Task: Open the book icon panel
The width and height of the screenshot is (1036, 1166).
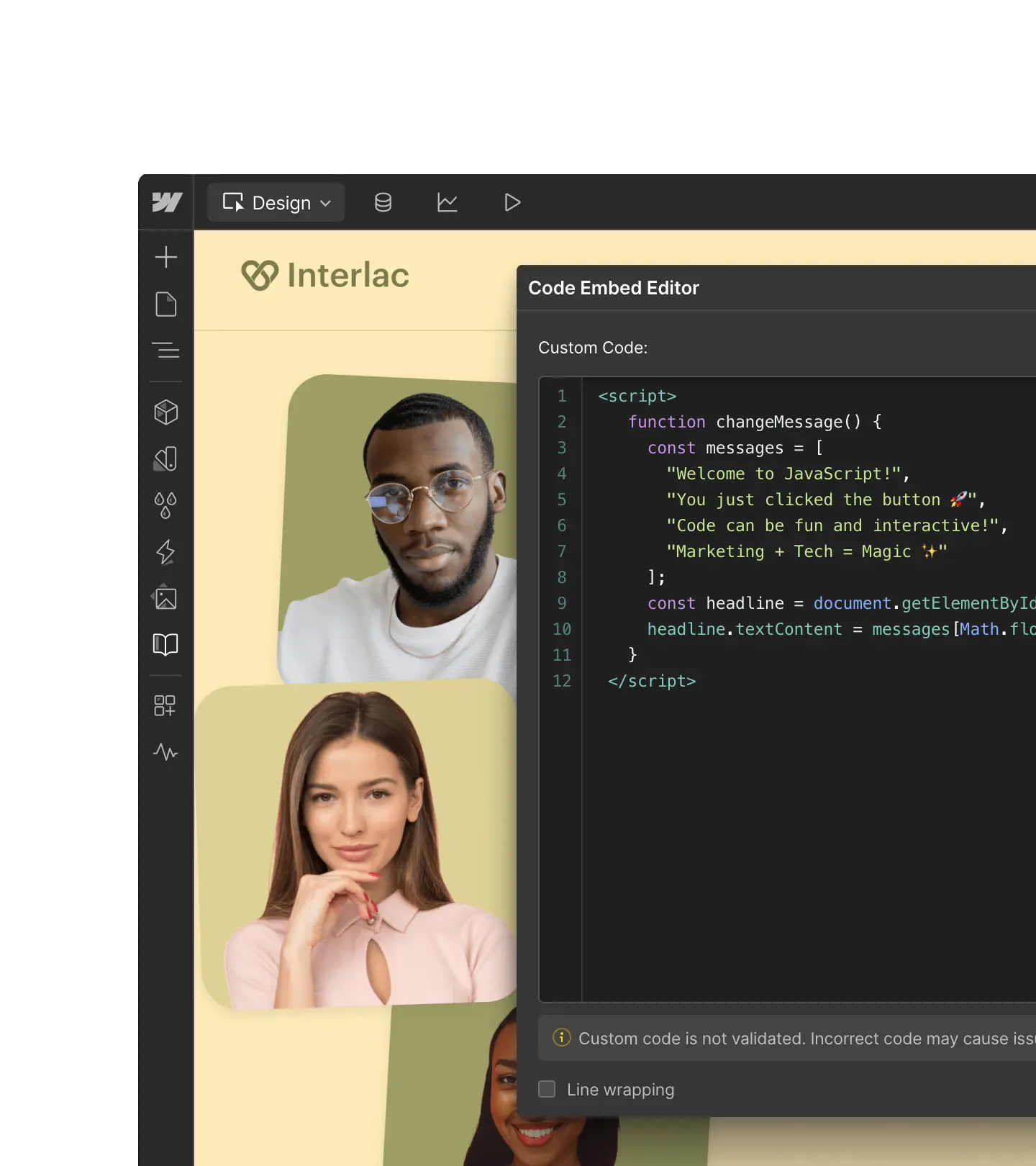Action: coord(166,644)
